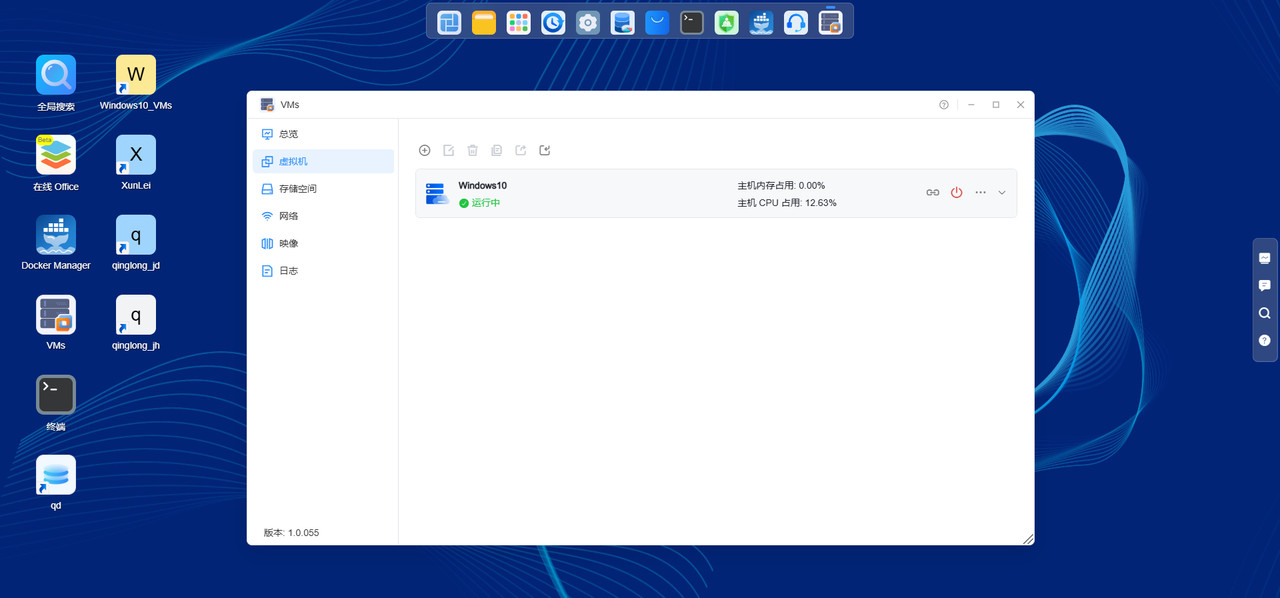
Task: Open the 在线 Office desktop icon
Action: click(x=56, y=163)
